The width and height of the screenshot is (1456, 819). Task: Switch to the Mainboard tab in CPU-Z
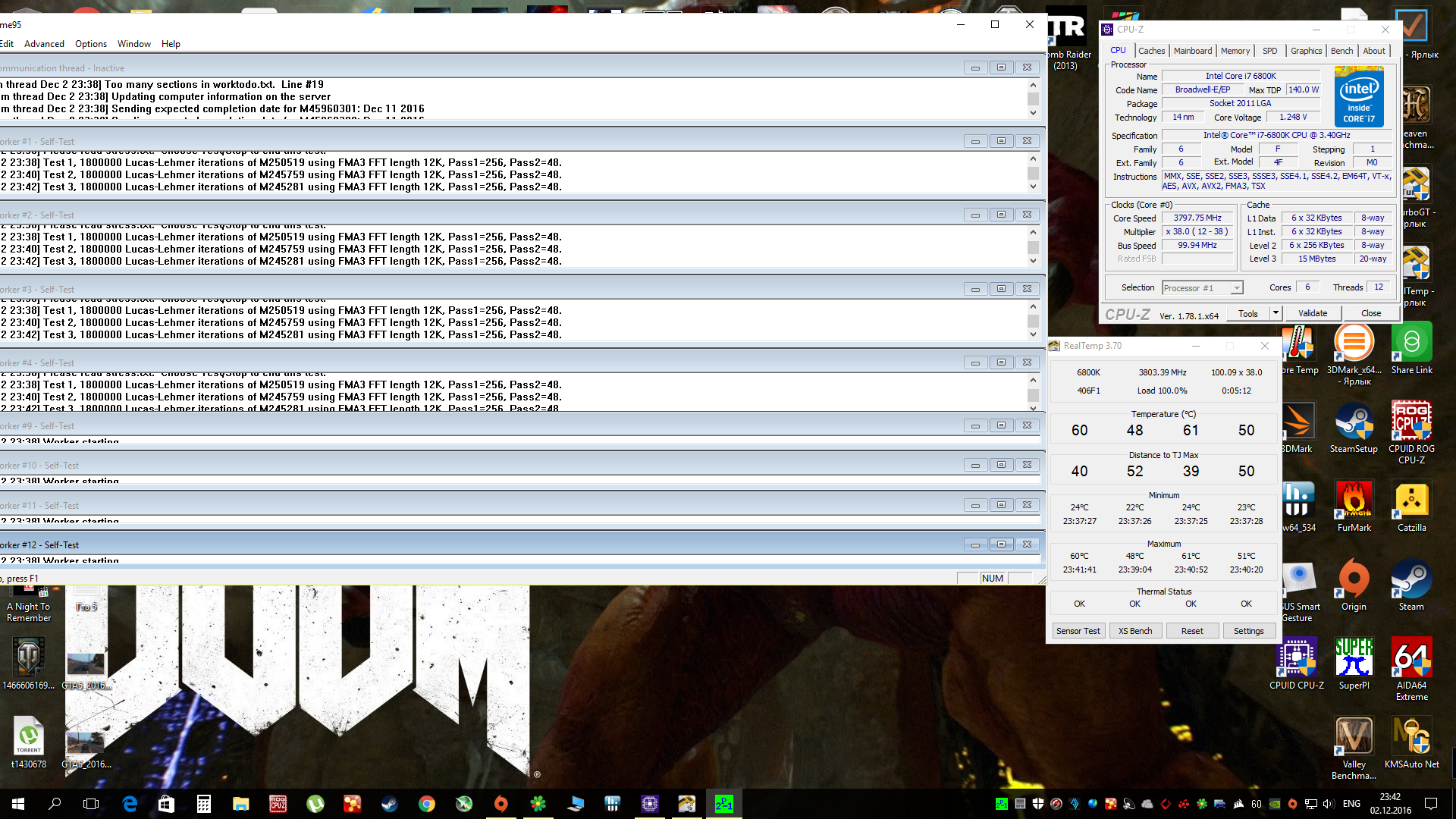tap(1192, 51)
